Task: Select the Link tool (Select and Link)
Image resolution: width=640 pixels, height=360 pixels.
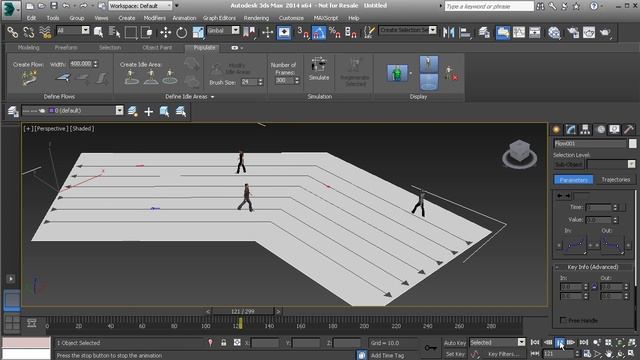Action: [13, 32]
